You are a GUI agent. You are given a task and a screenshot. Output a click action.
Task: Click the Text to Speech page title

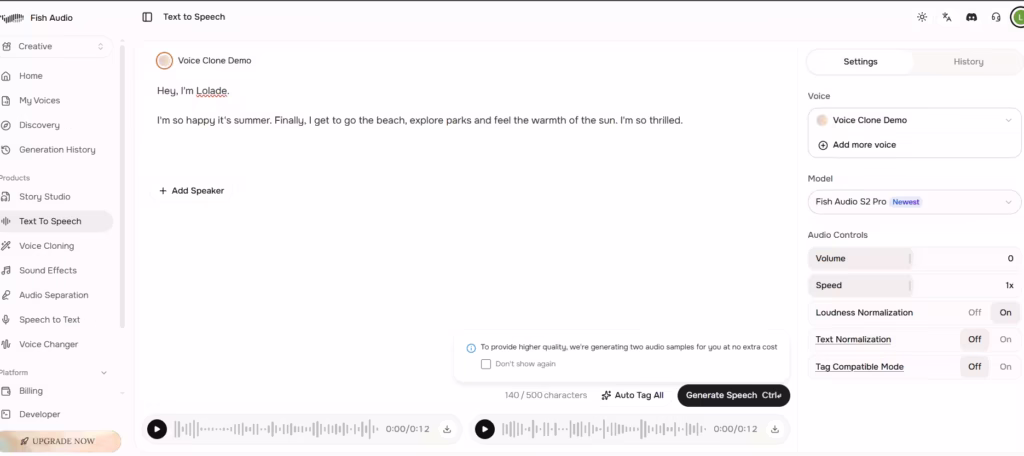click(x=194, y=17)
